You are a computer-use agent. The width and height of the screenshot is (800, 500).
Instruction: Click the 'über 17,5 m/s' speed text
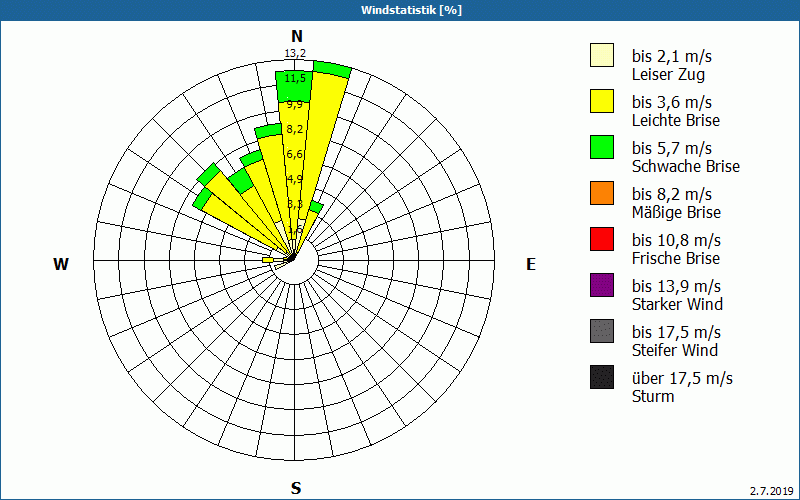coord(683,378)
